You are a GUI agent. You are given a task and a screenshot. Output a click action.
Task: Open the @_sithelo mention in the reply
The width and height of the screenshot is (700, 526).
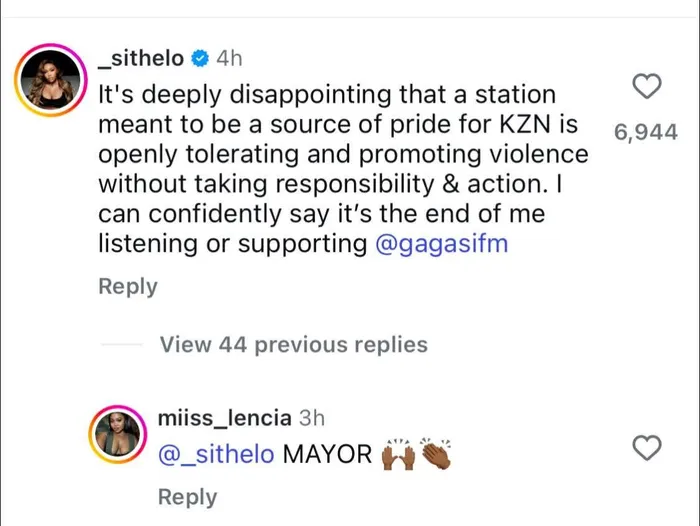point(216,454)
